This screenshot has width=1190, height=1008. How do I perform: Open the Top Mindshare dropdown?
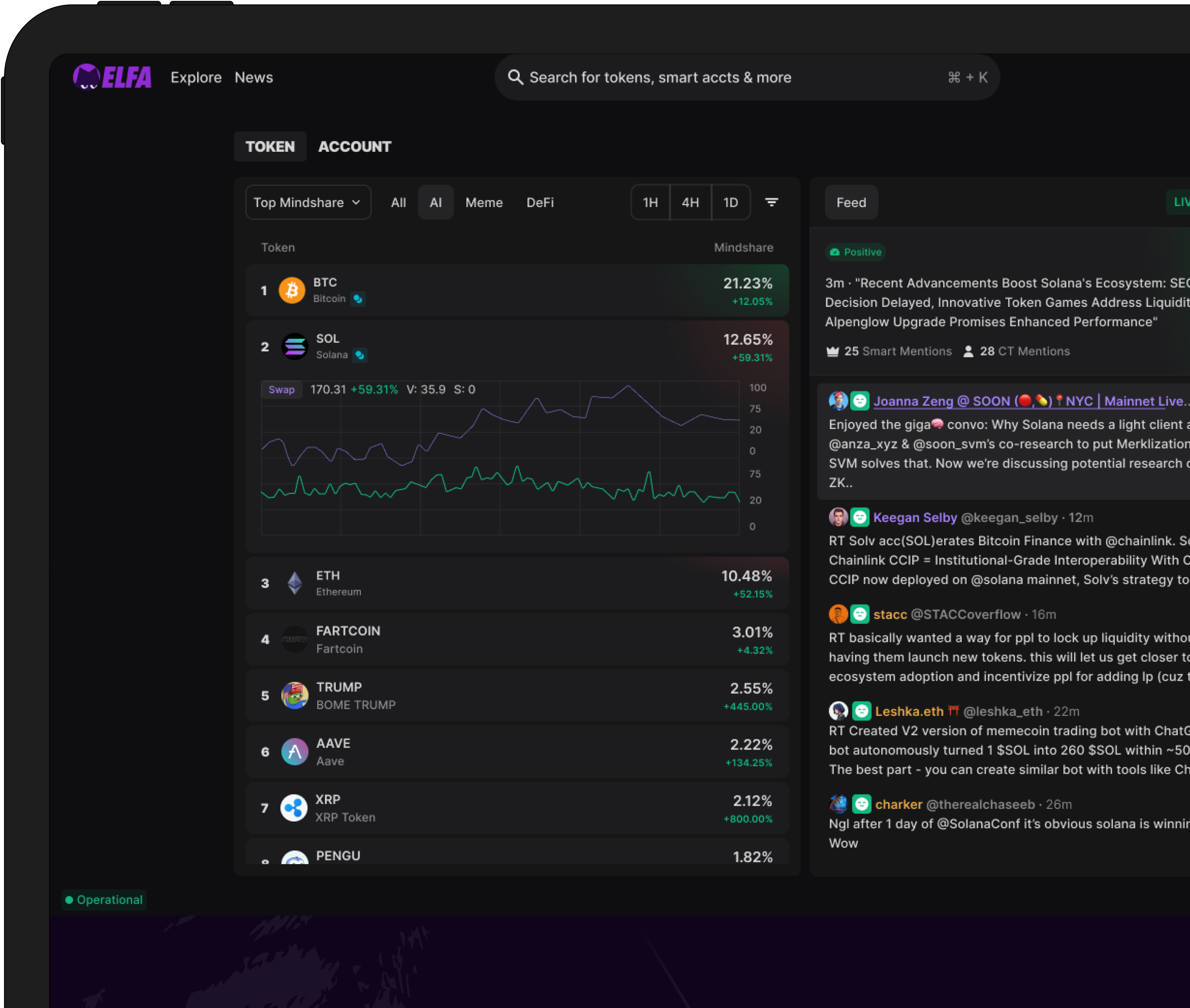point(308,202)
